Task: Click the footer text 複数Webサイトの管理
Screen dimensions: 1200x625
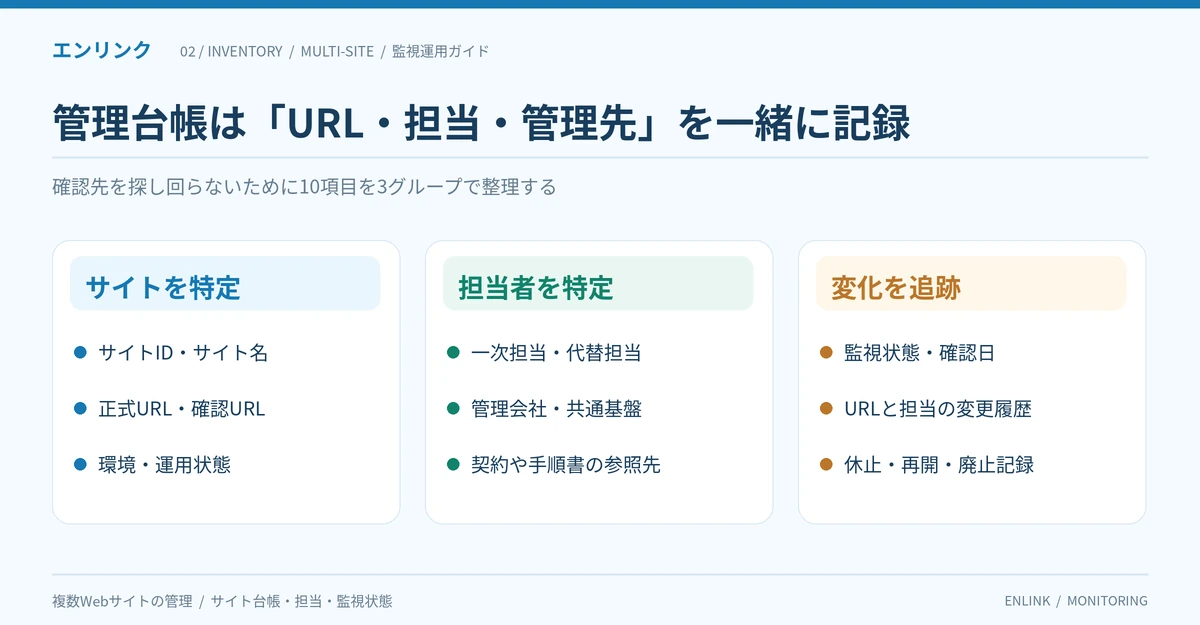Action: coord(122,601)
